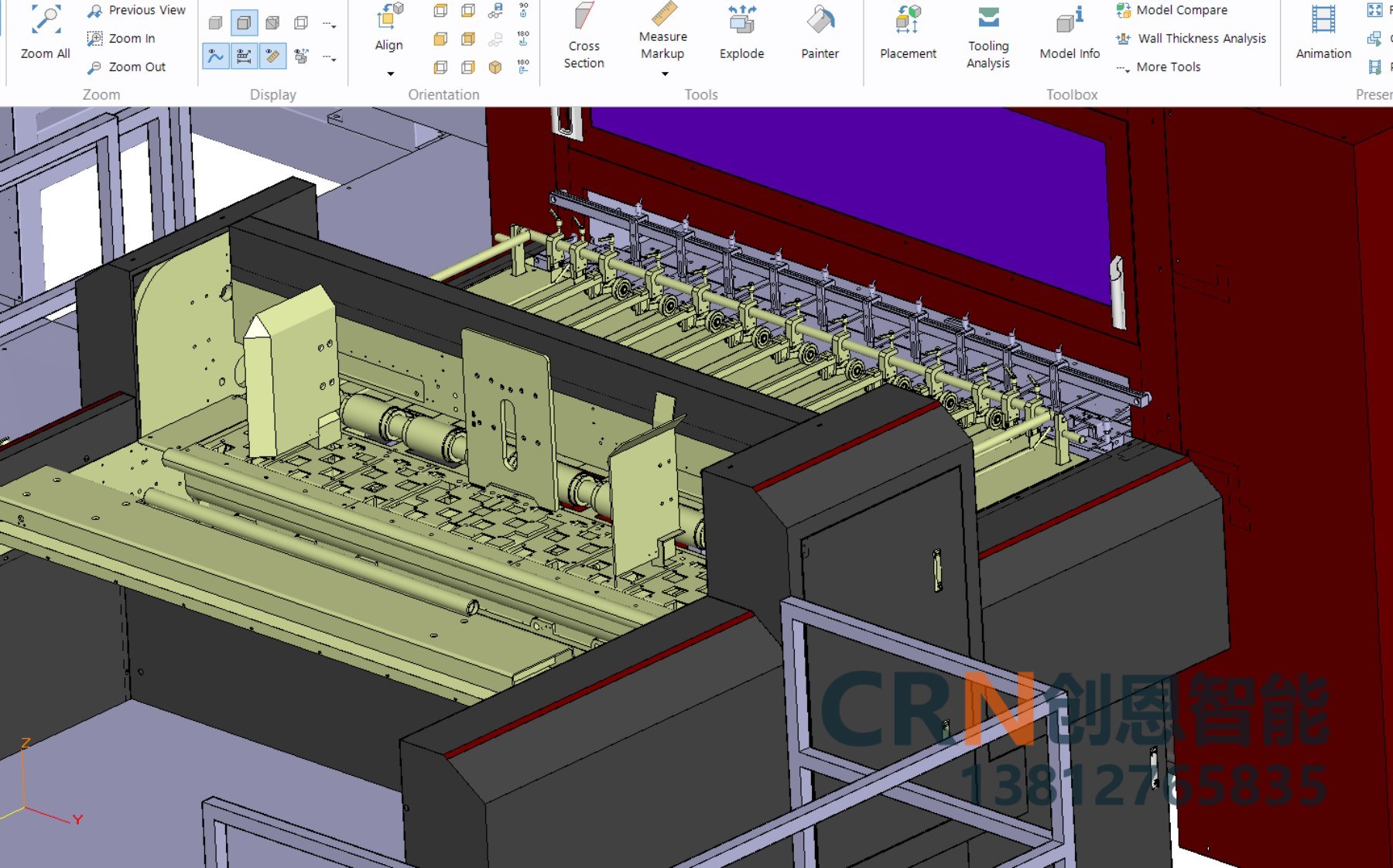Save current view with glasses-disk icon
Screen dimensions: 1393x868
pyautogui.click(x=495, y=10)
